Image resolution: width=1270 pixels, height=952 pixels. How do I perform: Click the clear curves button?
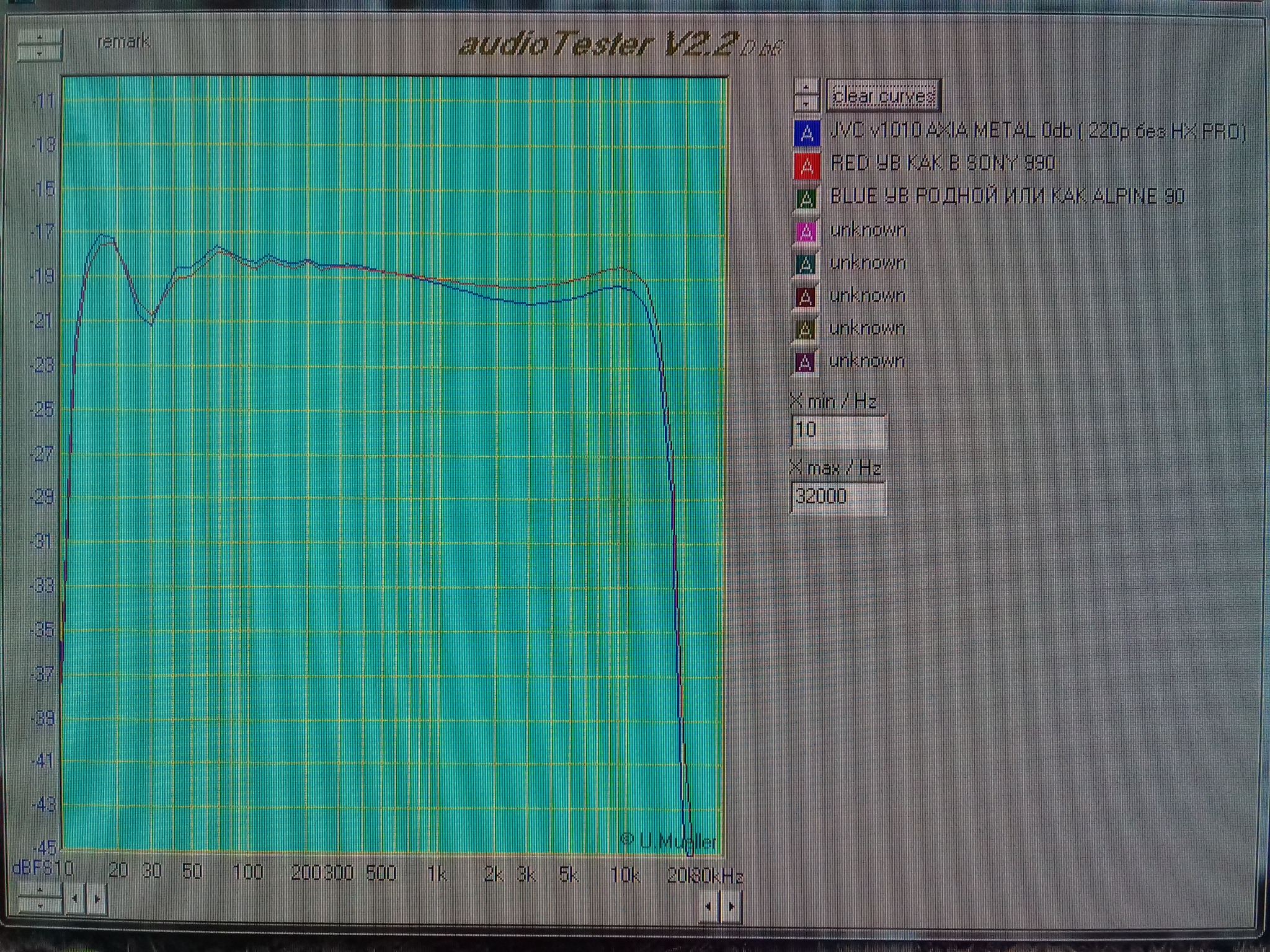[x=884, y=96]
